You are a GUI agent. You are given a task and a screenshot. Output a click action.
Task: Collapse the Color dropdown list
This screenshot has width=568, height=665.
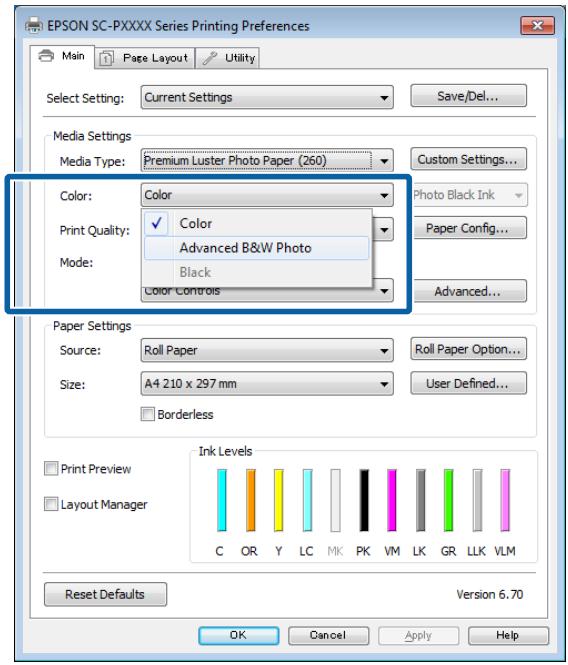point(267,195)
